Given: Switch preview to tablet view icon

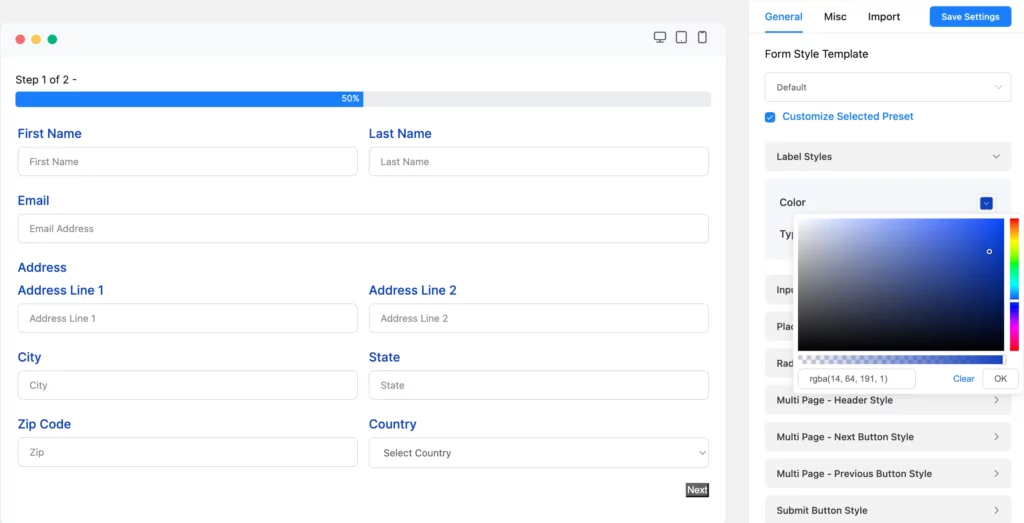Looking at the screenshot, I should click(x=681, y=37).
